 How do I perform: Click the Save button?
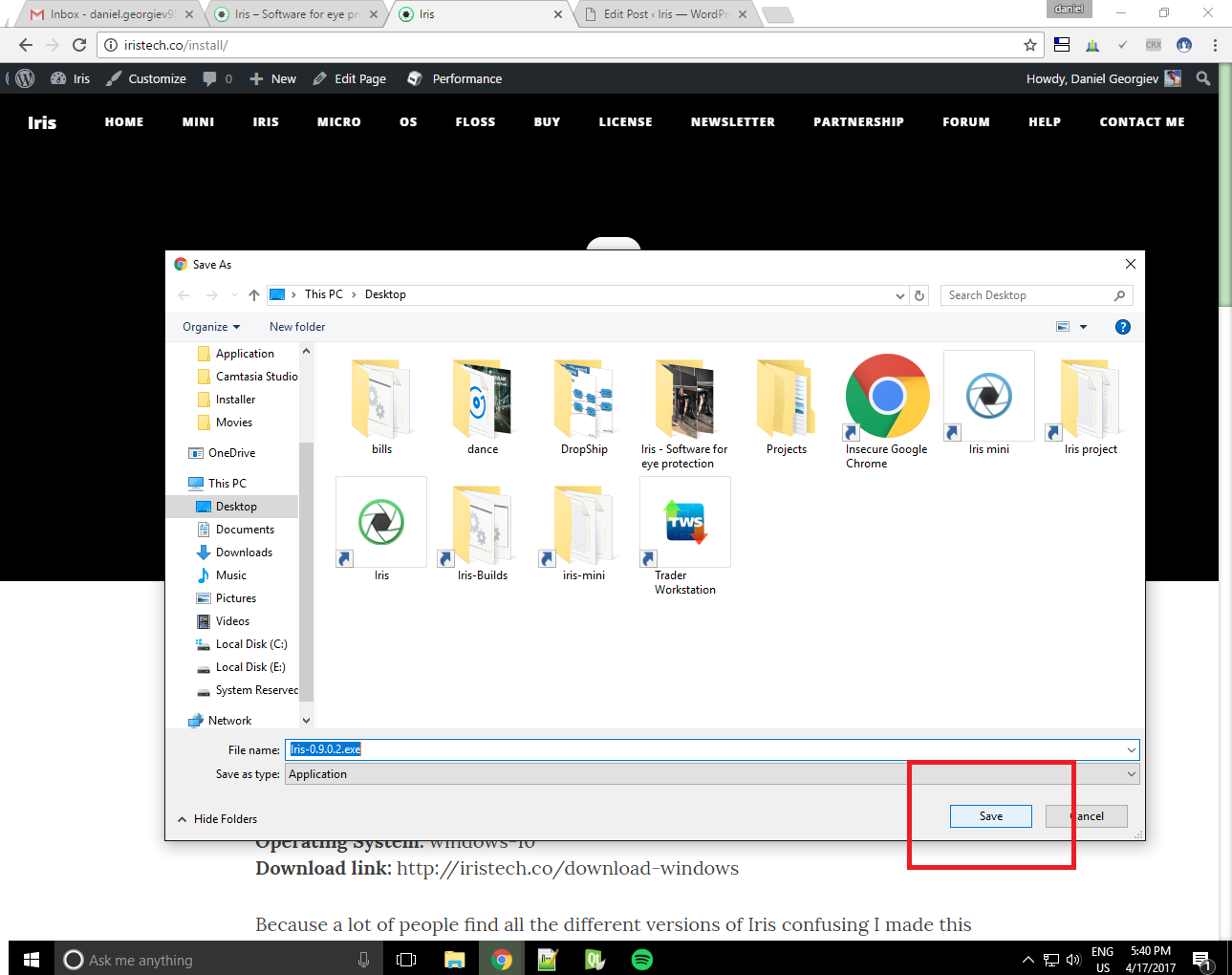991,816
